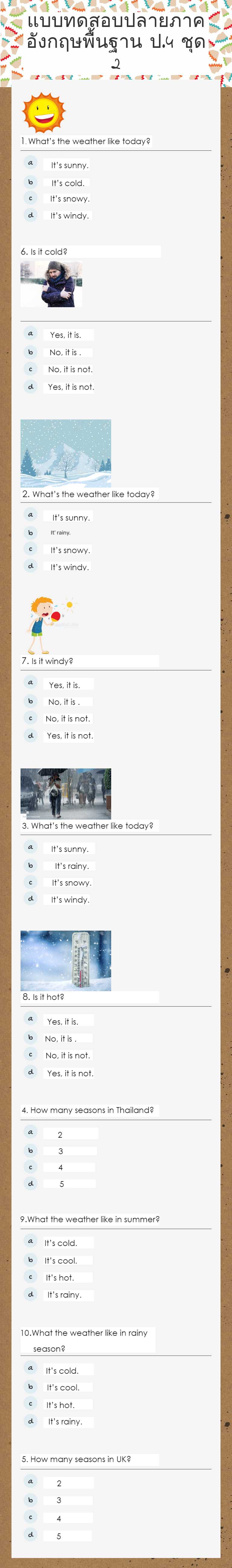Choose "It's rainy." for question 3
Screen dimensions: 232x1568
tap(71, 866)
